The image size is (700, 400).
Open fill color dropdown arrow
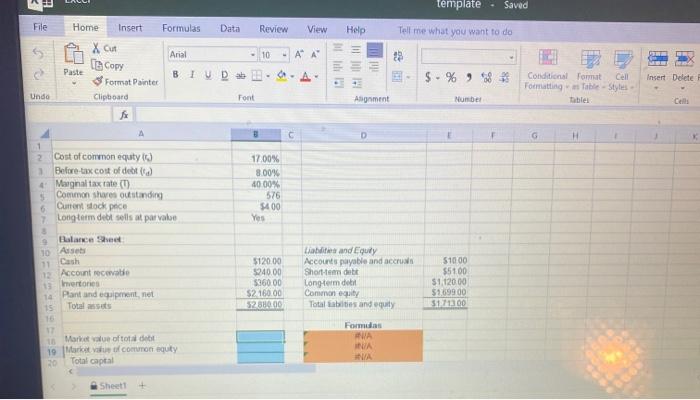292,77
